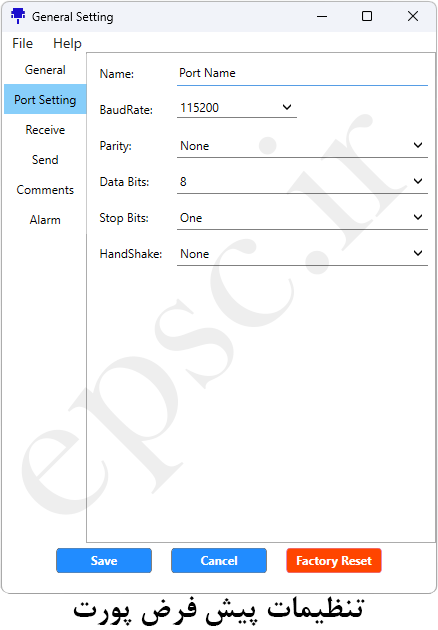The height and width of the screenshot is (630, 438).
Task: Expand the Parity dropdown chevron
Action: [x=418, y=145]
